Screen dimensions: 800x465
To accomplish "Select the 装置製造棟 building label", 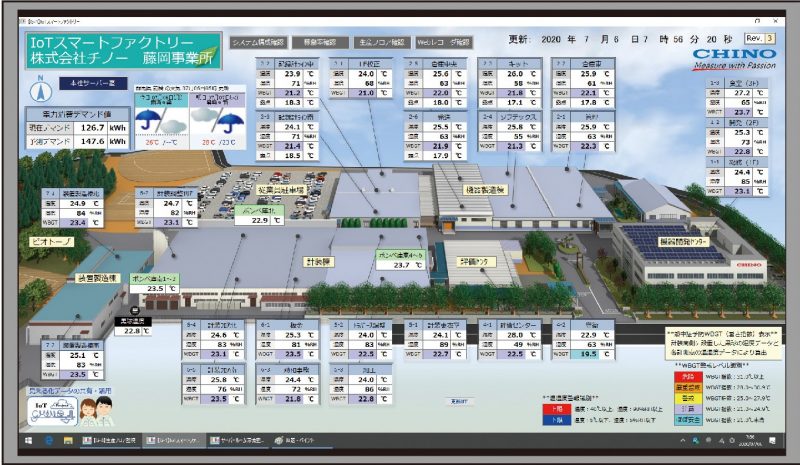I will pyautogui.click(x=98, y=278).
